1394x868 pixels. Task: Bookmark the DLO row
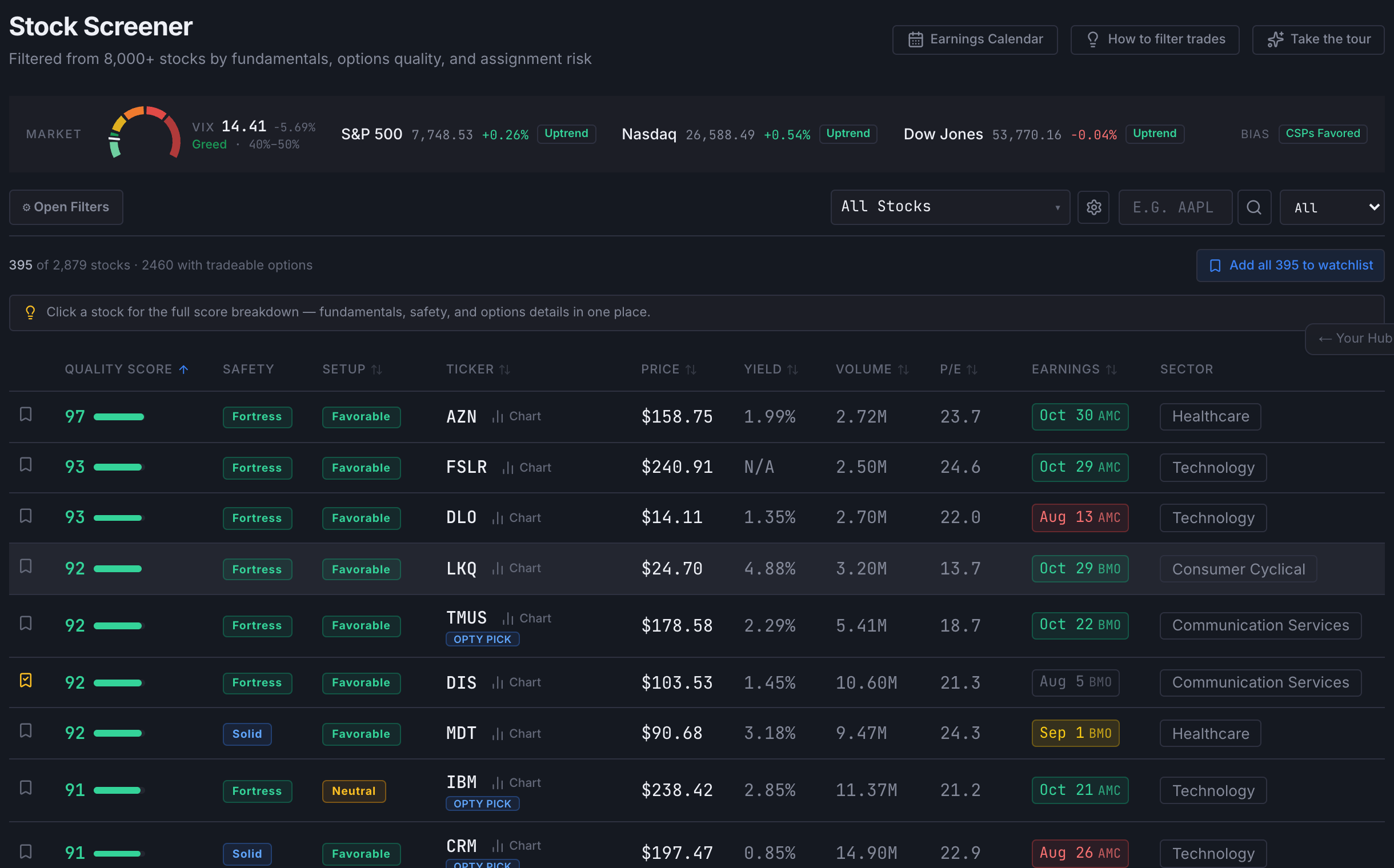pyautogui.click(x=25, y=516)
